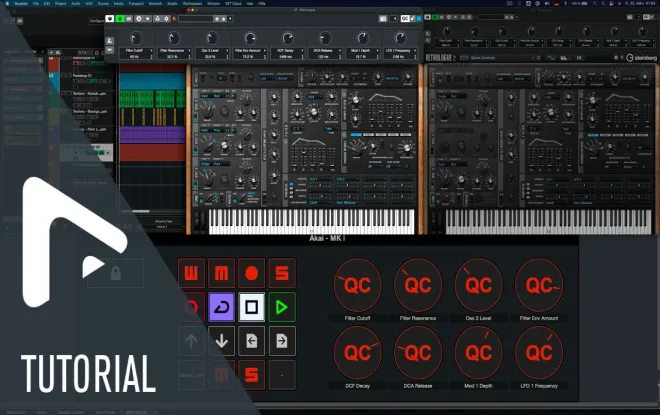The width and height of the screenshot is (660, 415).
Task: Click the previous page left-arrow pad
Action: (x=252, y=341)
